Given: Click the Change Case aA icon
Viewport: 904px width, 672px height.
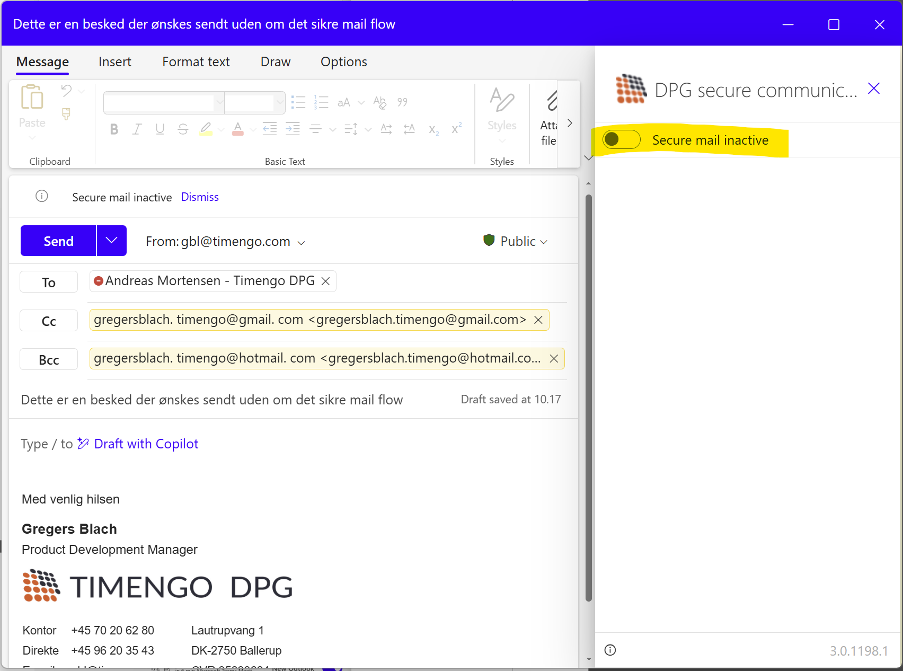Looking at the screenshot, I should (x=344, y=103).
